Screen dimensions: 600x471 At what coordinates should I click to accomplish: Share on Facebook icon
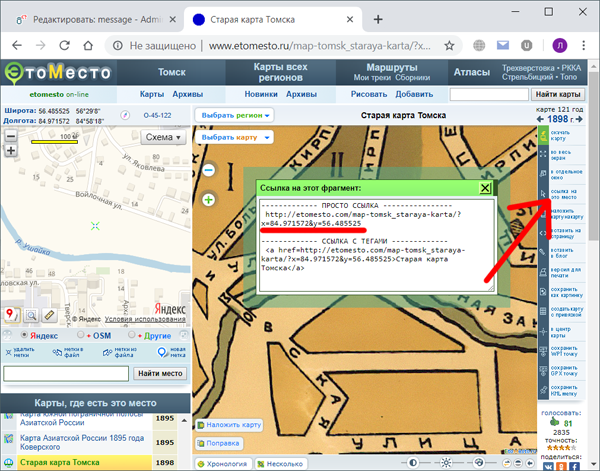click(x=574, y=466)
